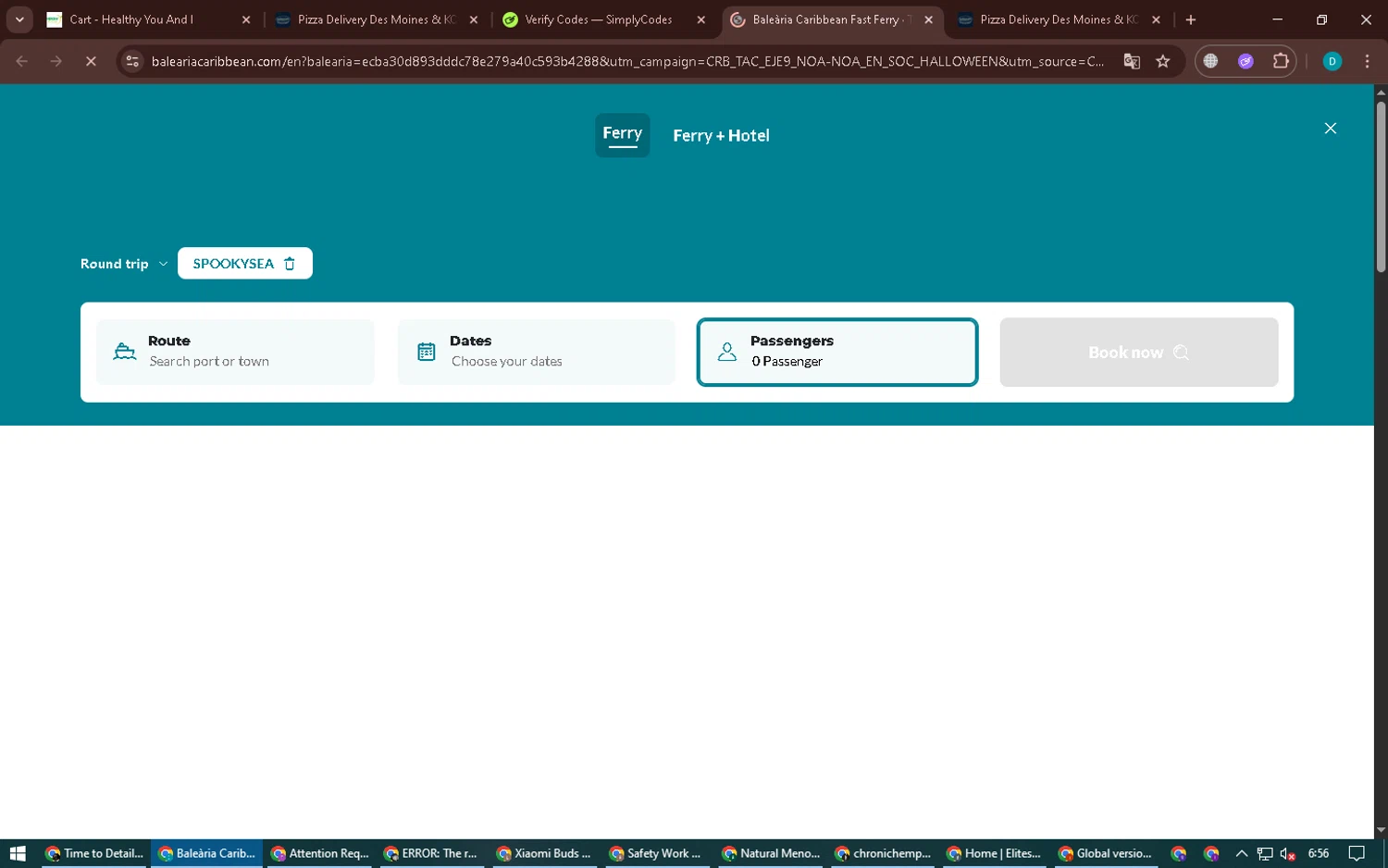The height and width of the screenshot is (868, 1388).
Task: Open the Route search field
Action: tap(235, 352)
